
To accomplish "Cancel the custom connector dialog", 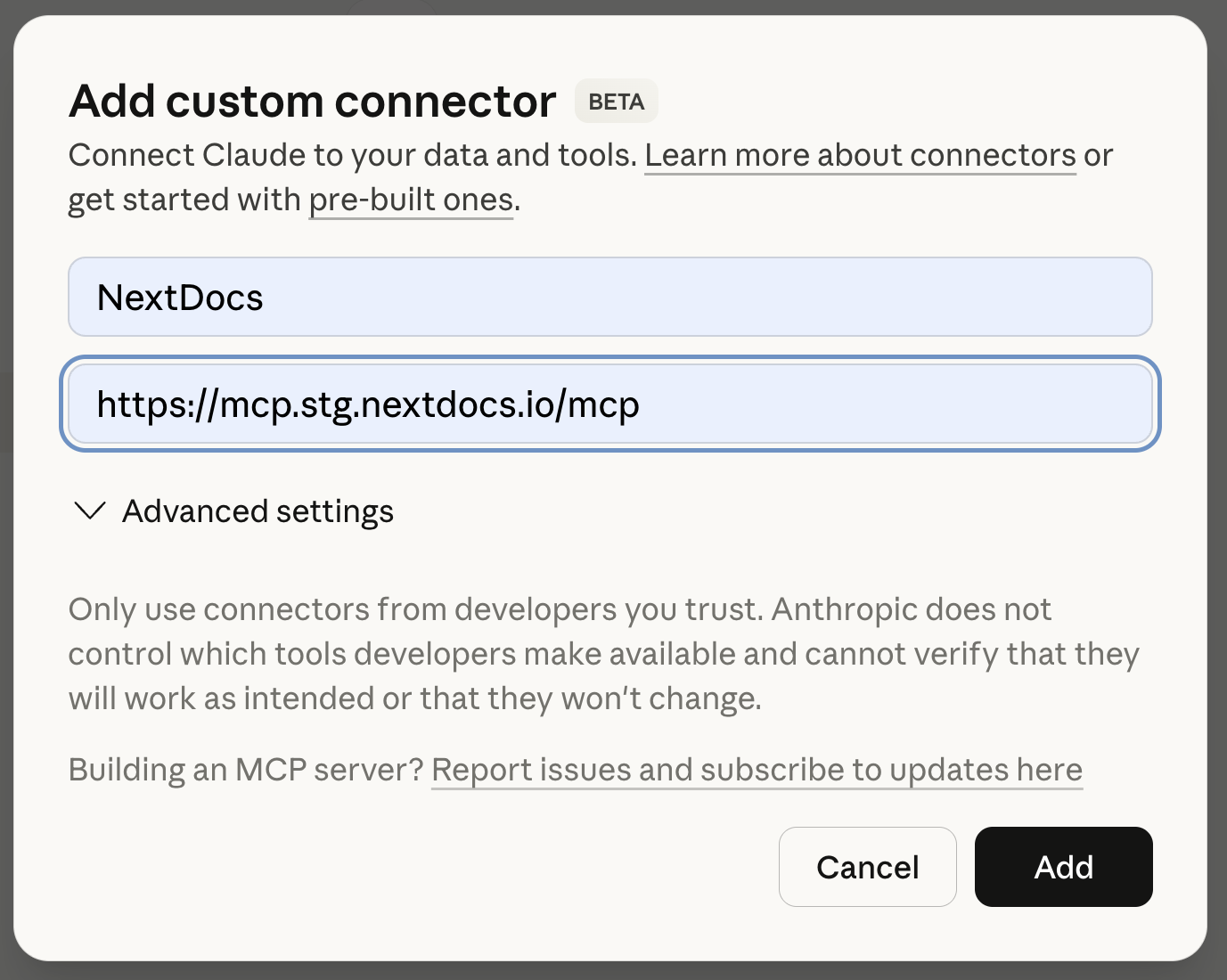I will click(x=867, y=867).
